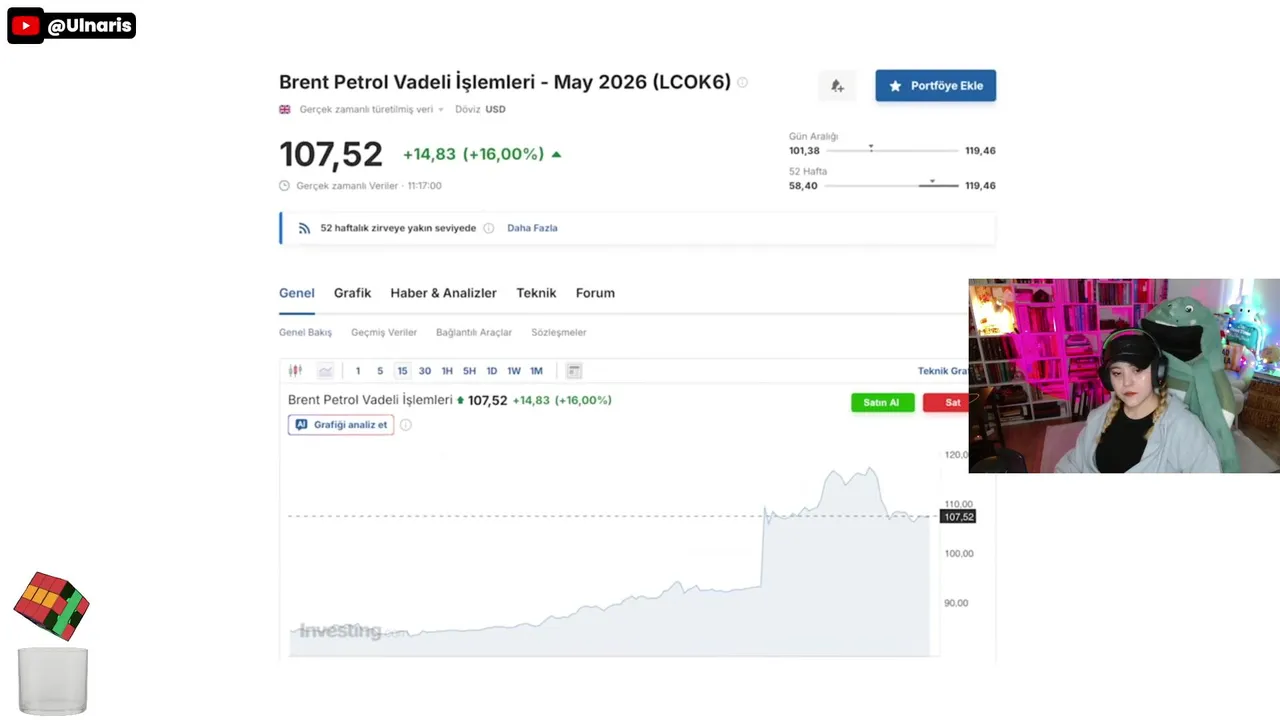Open the Grafik tab
Viewport: 1280px width, 720px height.
tap(352, 293)
